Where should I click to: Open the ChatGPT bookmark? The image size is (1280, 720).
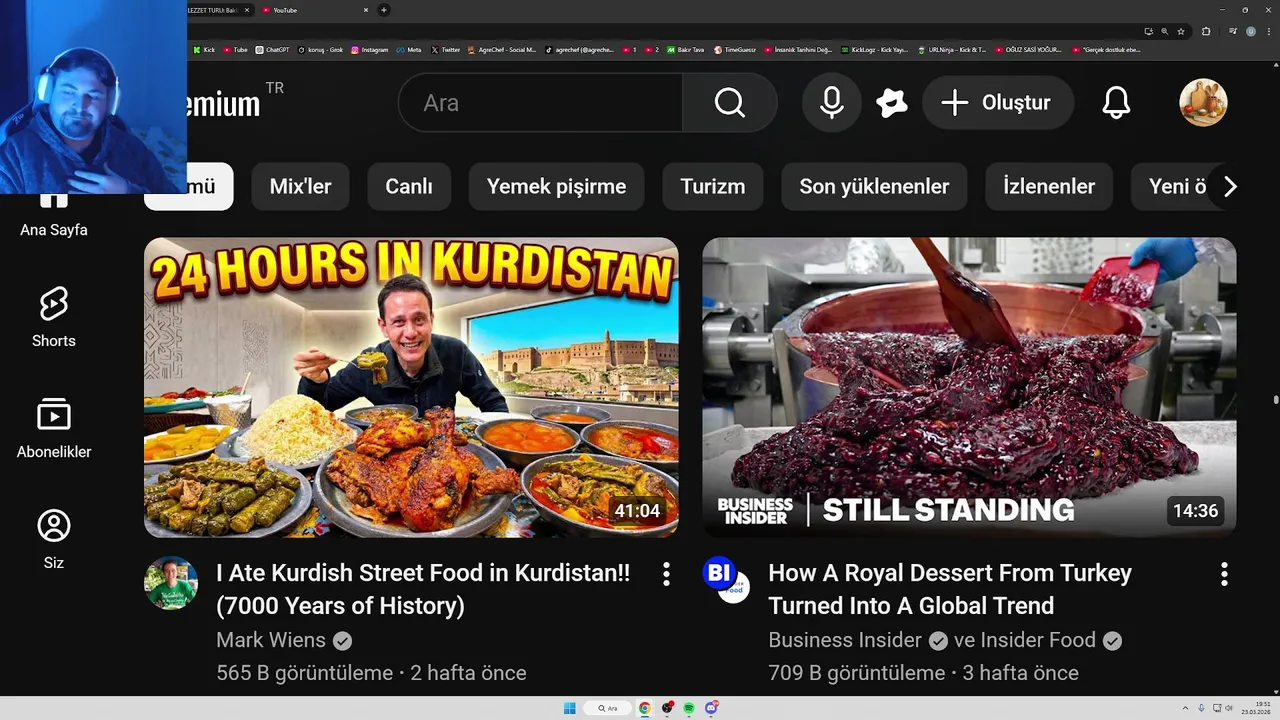272,49
